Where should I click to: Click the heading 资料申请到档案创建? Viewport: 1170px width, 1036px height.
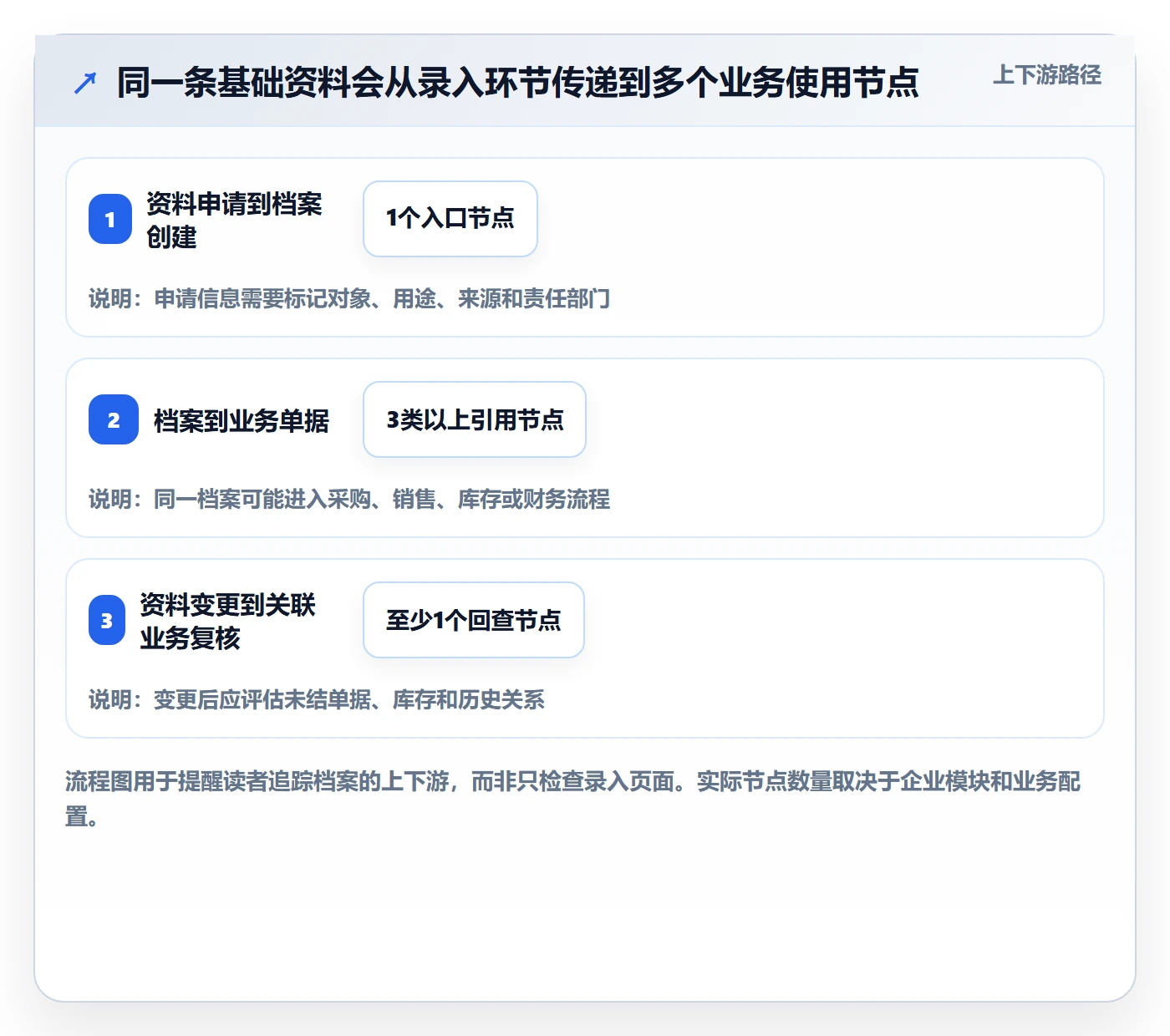(x=234, y=220)
